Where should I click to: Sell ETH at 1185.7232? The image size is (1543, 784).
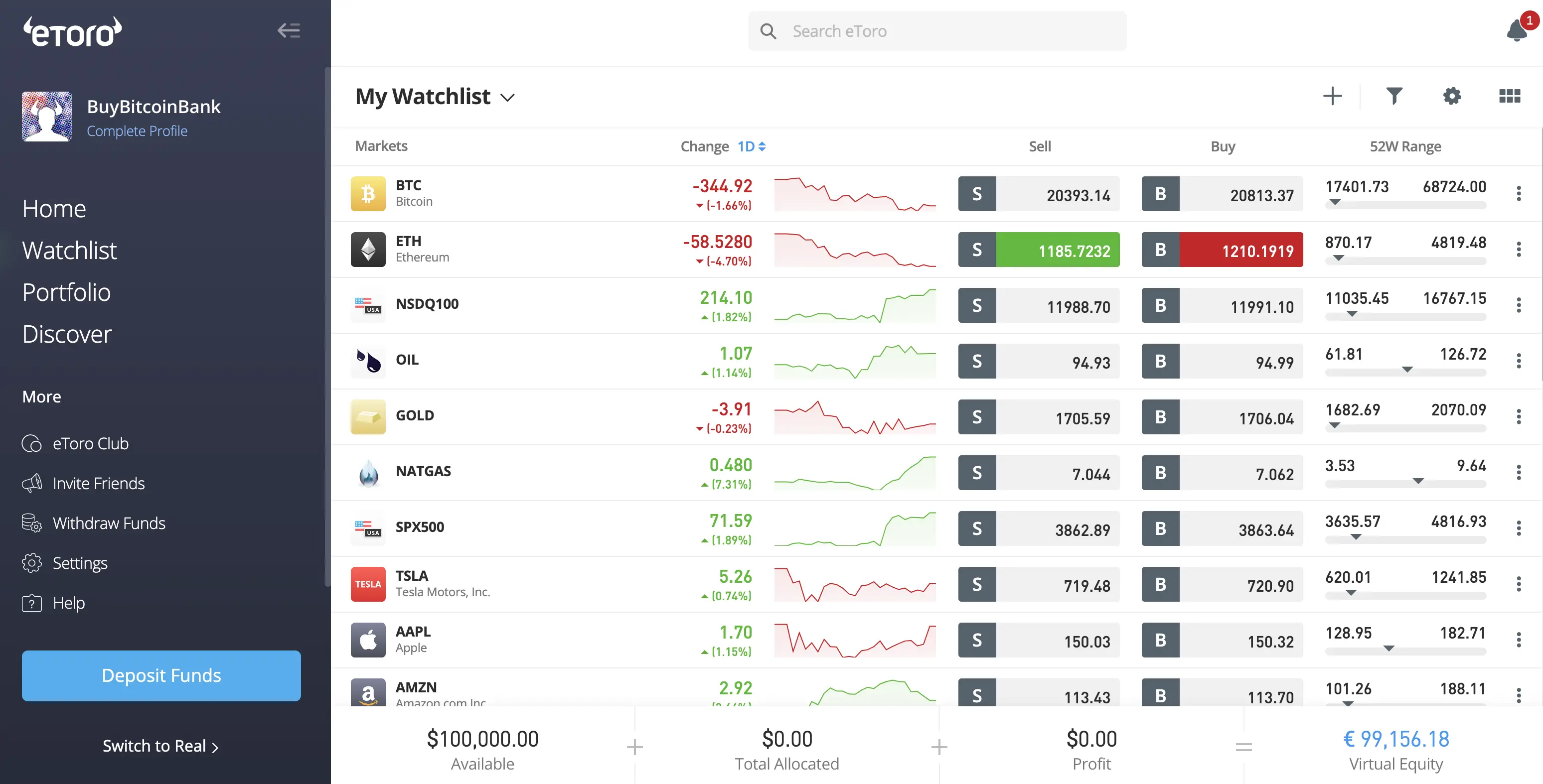[x=1039, y=249]
